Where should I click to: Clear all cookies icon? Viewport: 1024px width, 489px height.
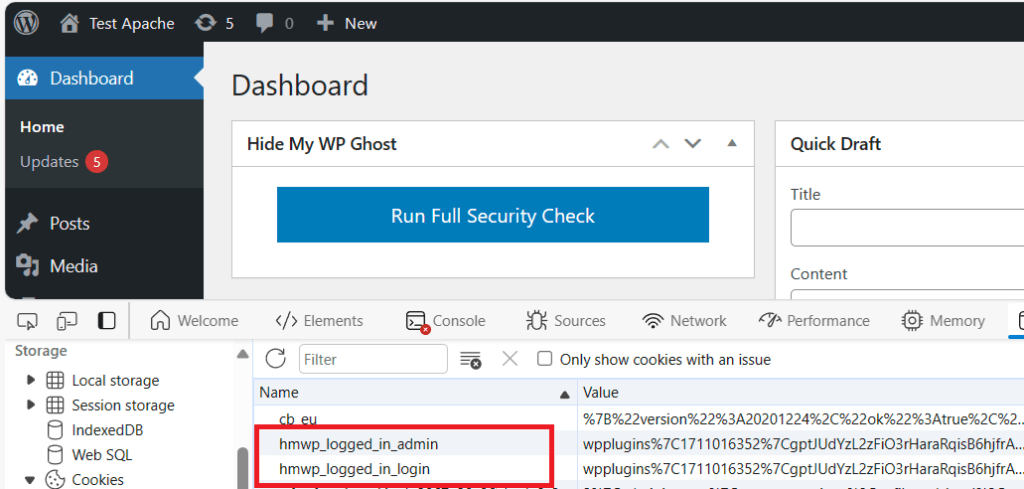(x=470, y=359)
